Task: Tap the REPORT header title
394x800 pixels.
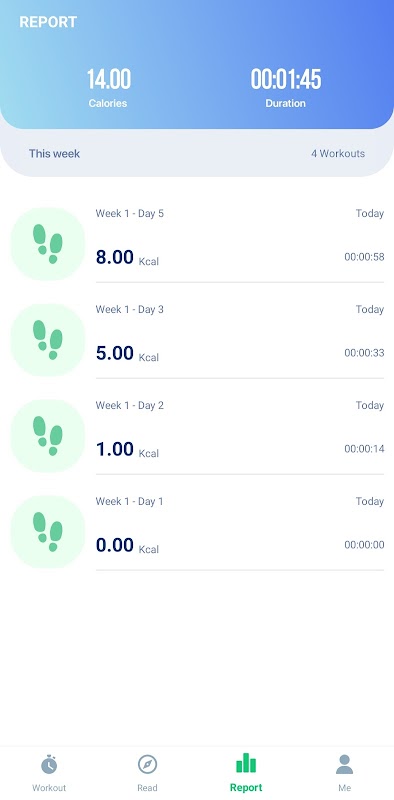Action: (x=48, y=22)
